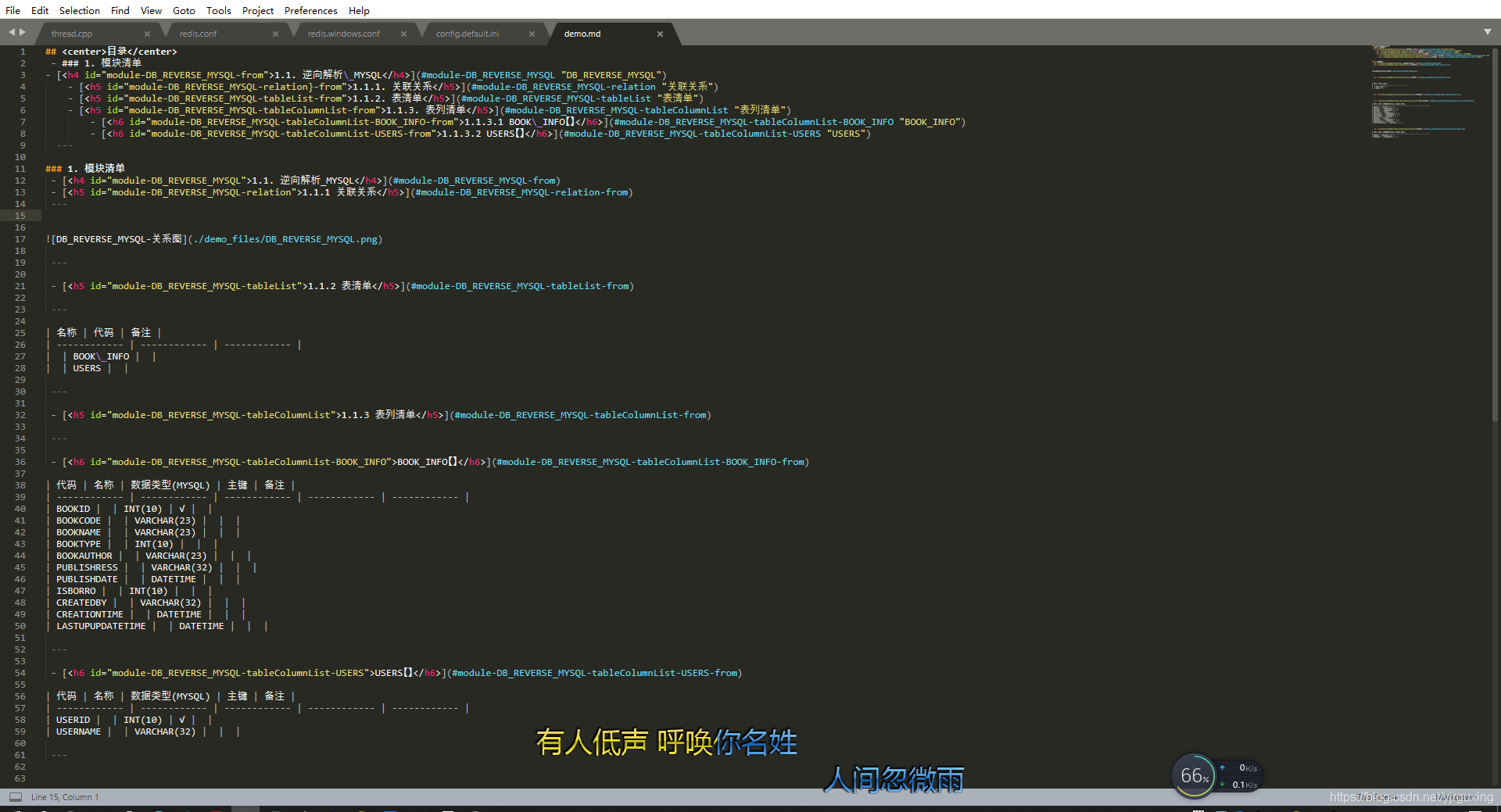Open the Help menu
The width and height of the screenshot is (1501, 812).
click(359, 10)
